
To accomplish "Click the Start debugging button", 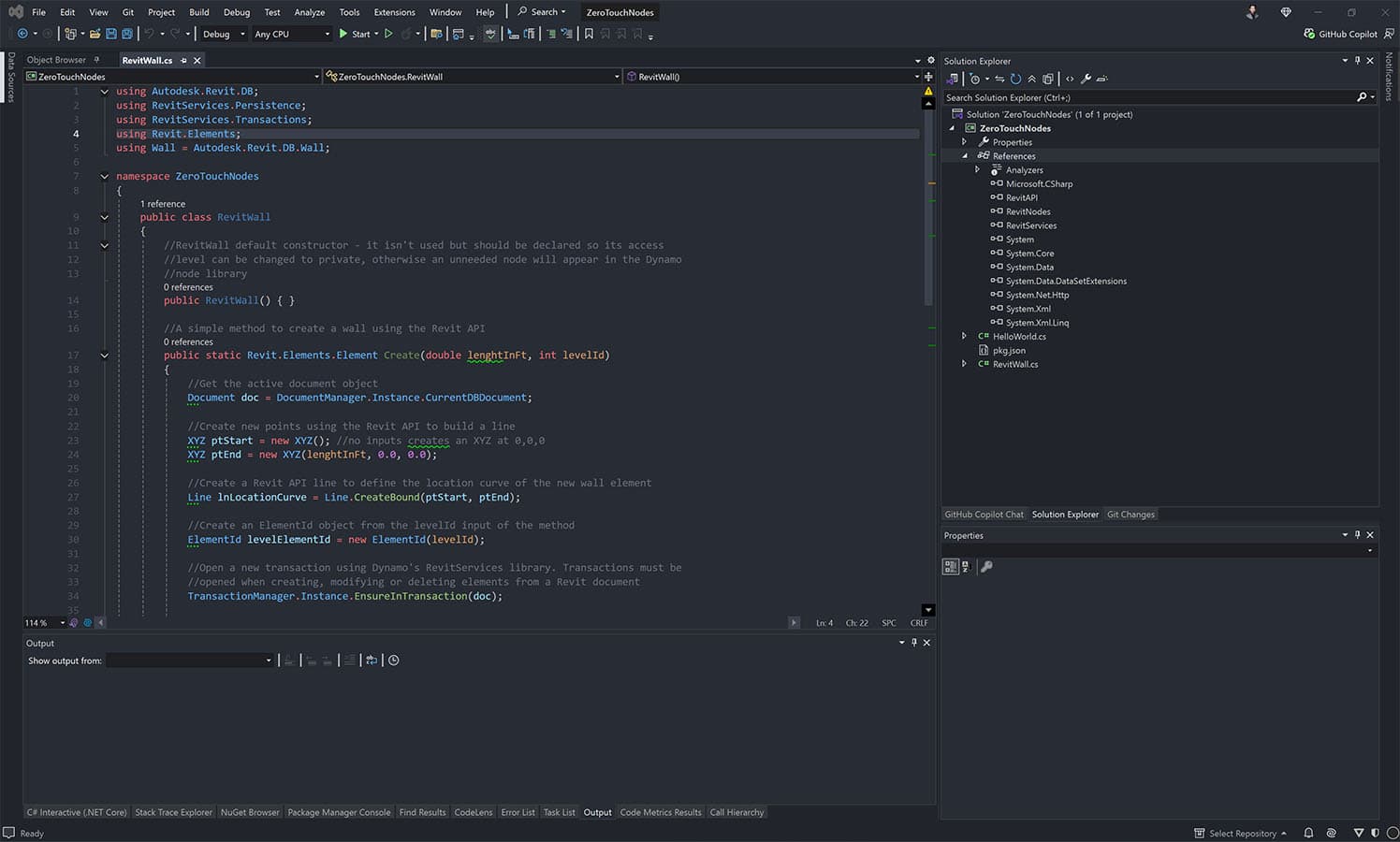I will tap(359, 34).
